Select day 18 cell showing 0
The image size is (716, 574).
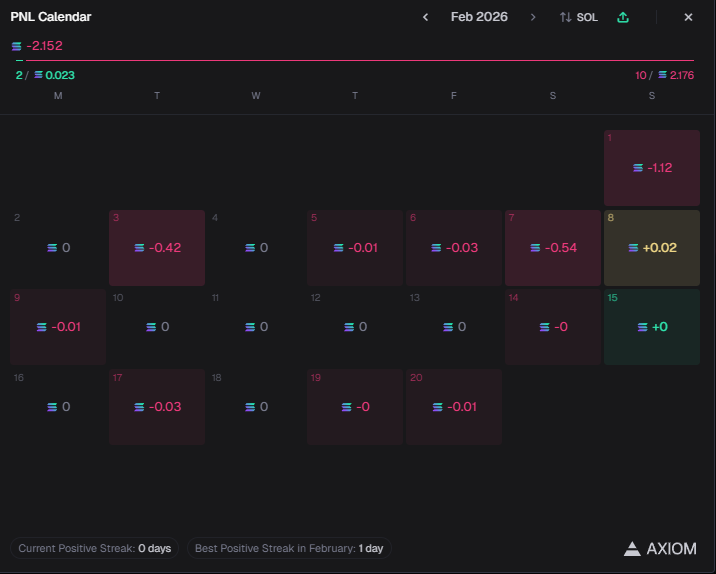[x=256, y=407]
